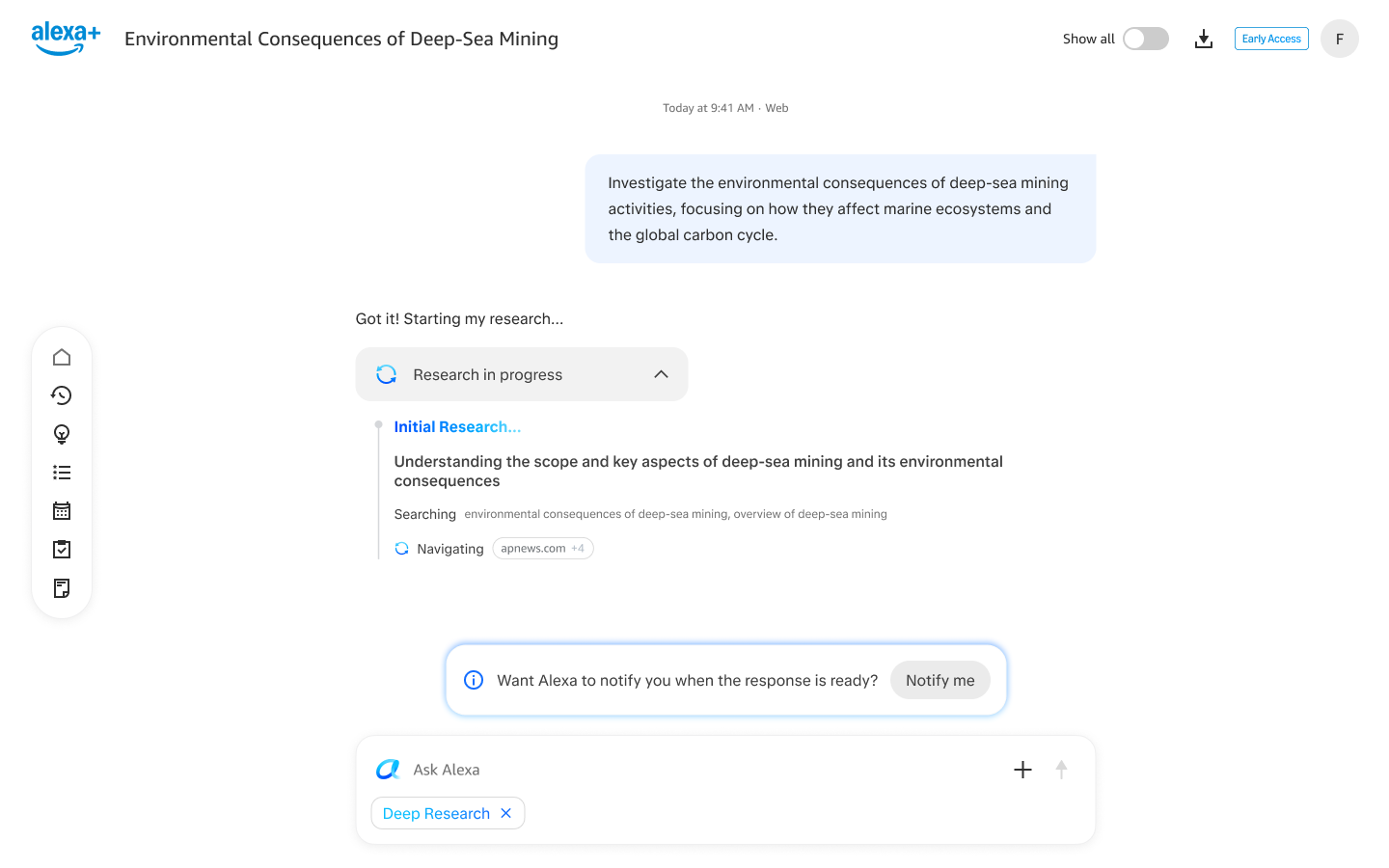The height and width of the screenshot is (868, 1389).
Task: Open the Calendar icon in sidebar
Action: (x=62, y=511)
